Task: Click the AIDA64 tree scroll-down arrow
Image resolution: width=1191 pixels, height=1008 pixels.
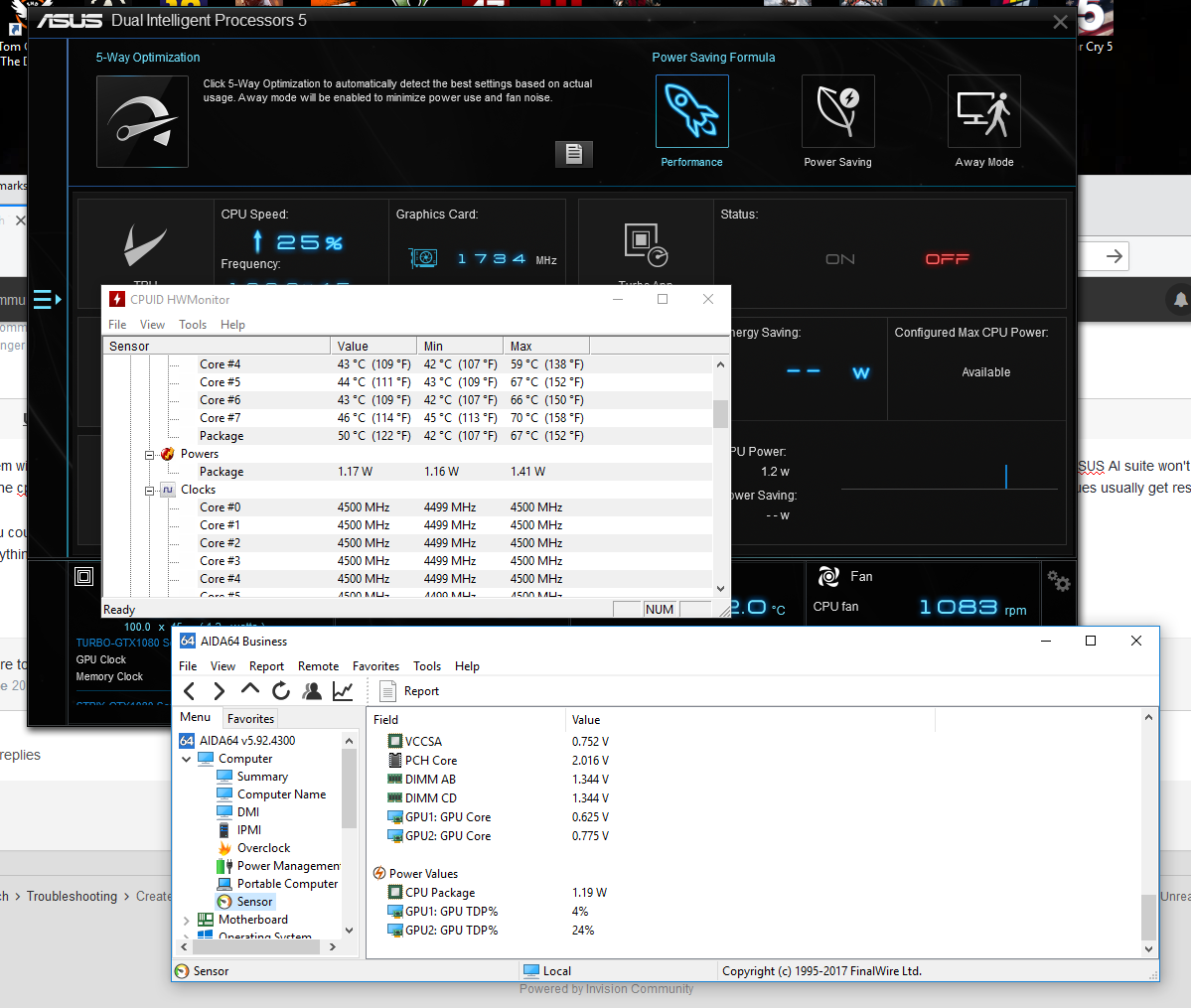Action: tap(350, 931)
